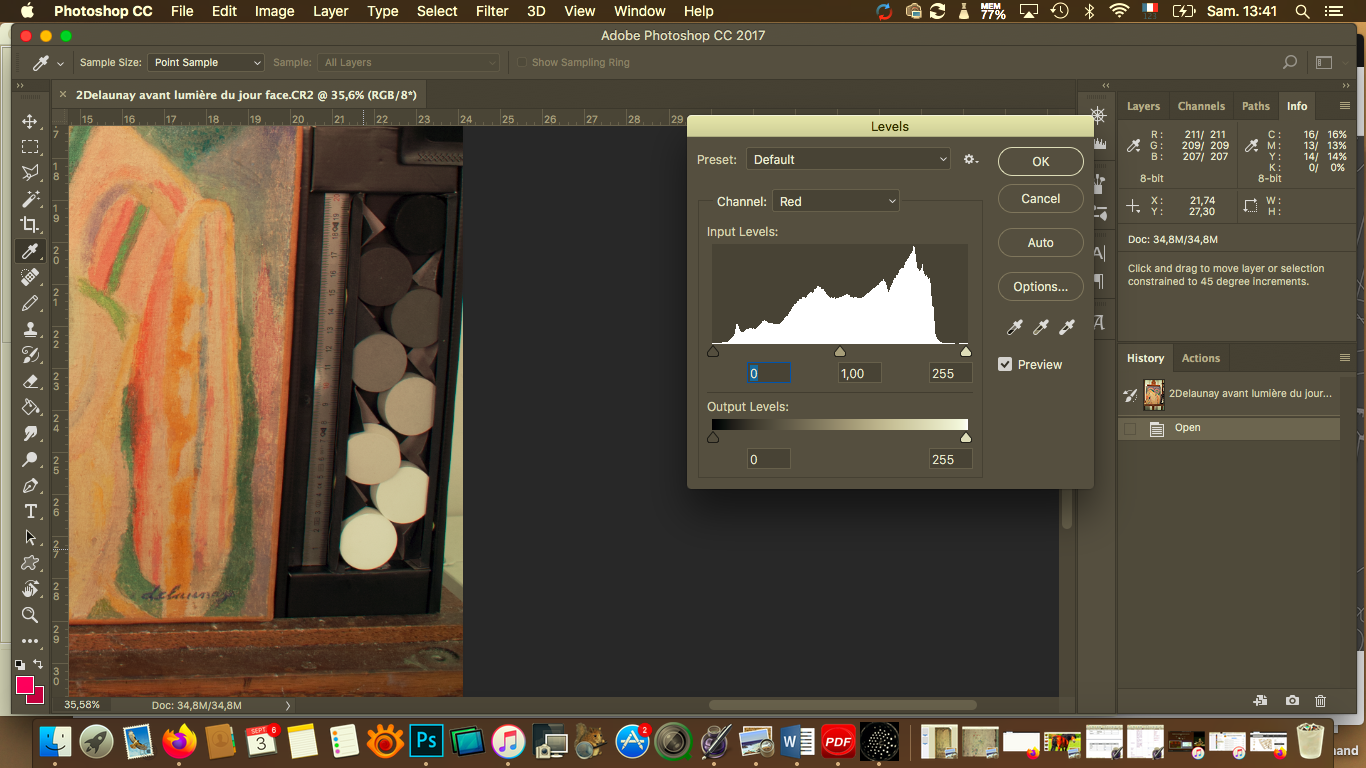
Task: Select the Polygonal Lasso tool
Action: click(30, 173)
